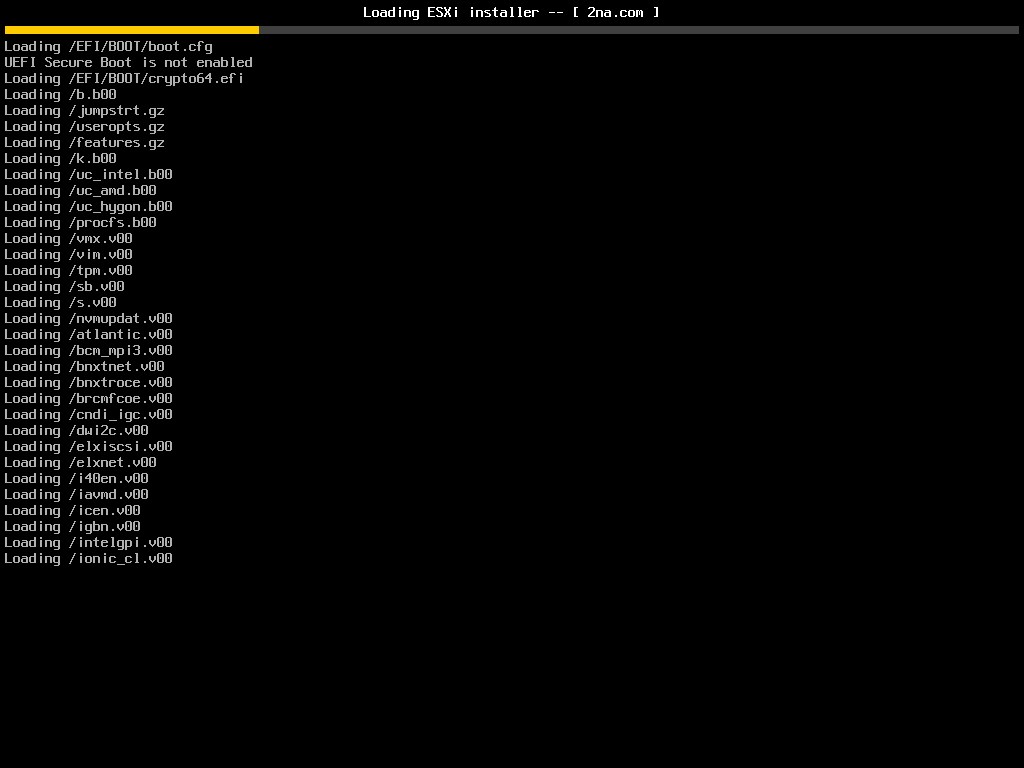Viewport: 1024px width, 768px height.
Task: Select the line 'Loading /EFI/BOOT/boot.cfg'
Action: tap(108, 46)
